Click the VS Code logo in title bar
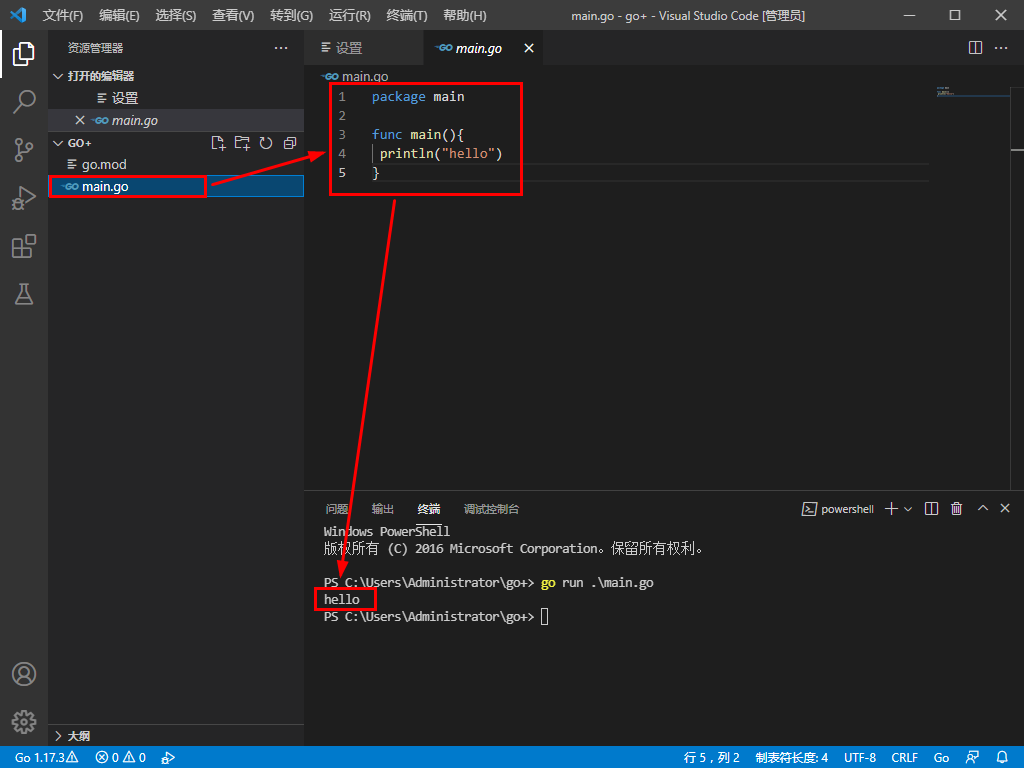Screen dimensions: 1024x768 [18, 14]
